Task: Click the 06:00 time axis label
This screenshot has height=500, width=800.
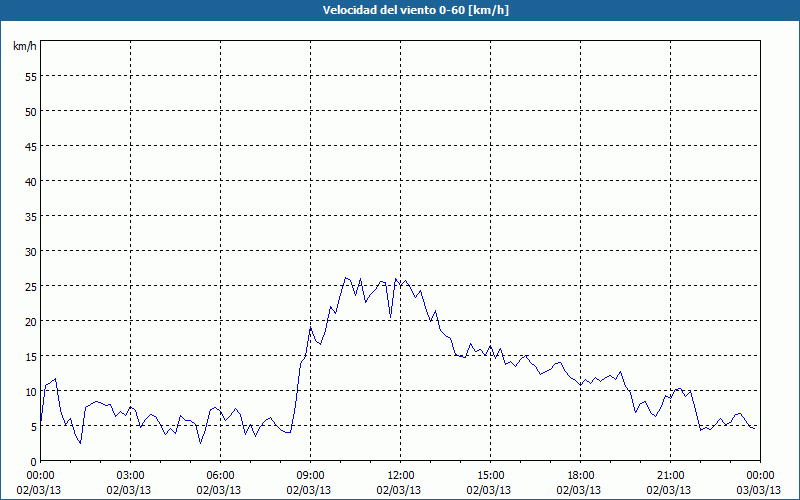Action: click(220, 476)
